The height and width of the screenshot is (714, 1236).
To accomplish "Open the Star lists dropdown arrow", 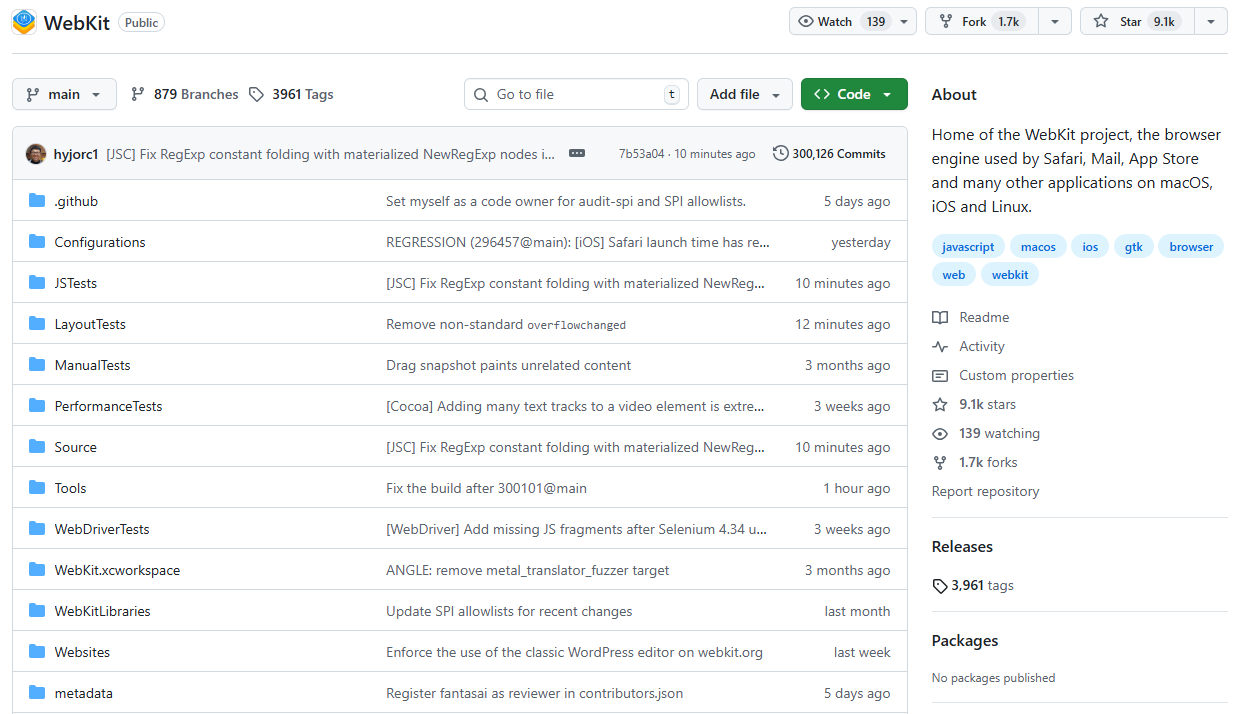I will (x=1211, y=21).
